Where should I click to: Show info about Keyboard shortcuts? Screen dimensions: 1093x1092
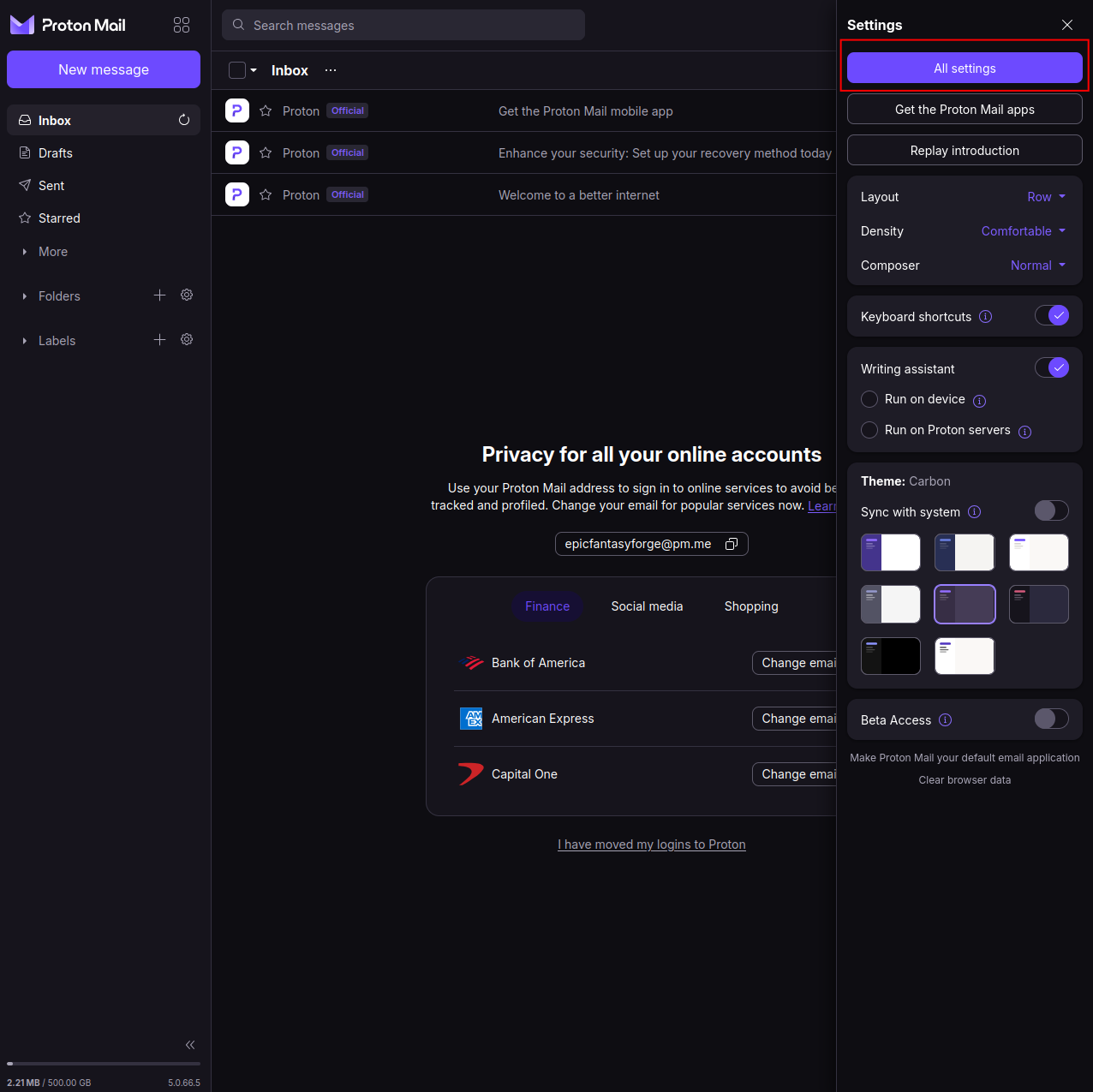(985, 316)
